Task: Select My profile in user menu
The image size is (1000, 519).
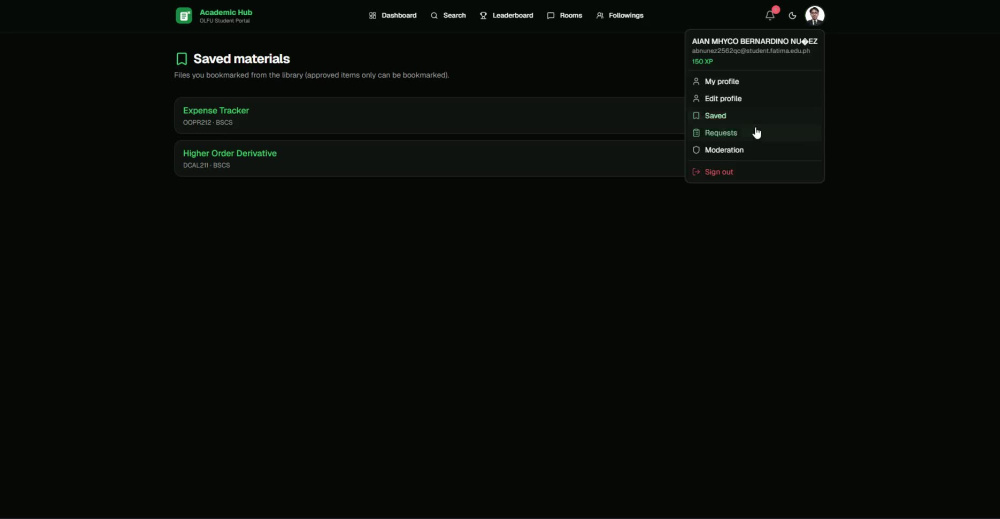Action: [x=754, y=82]
